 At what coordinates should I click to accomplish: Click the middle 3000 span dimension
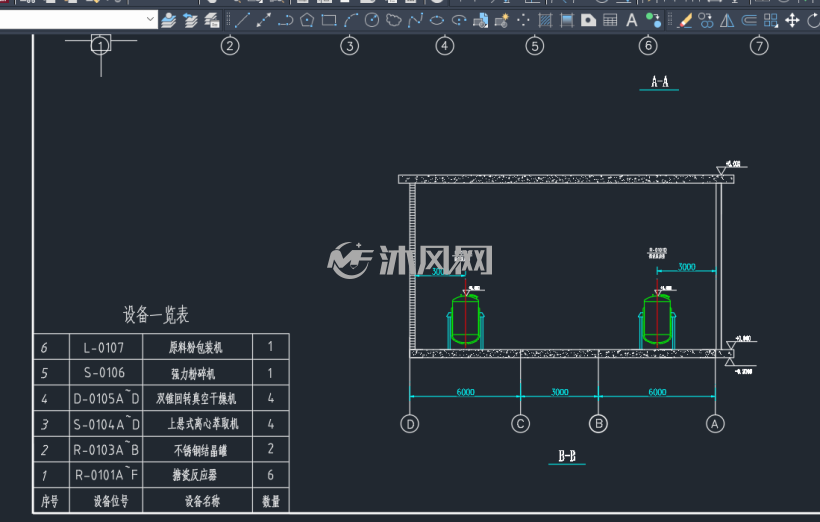click(x=560, y=392)
